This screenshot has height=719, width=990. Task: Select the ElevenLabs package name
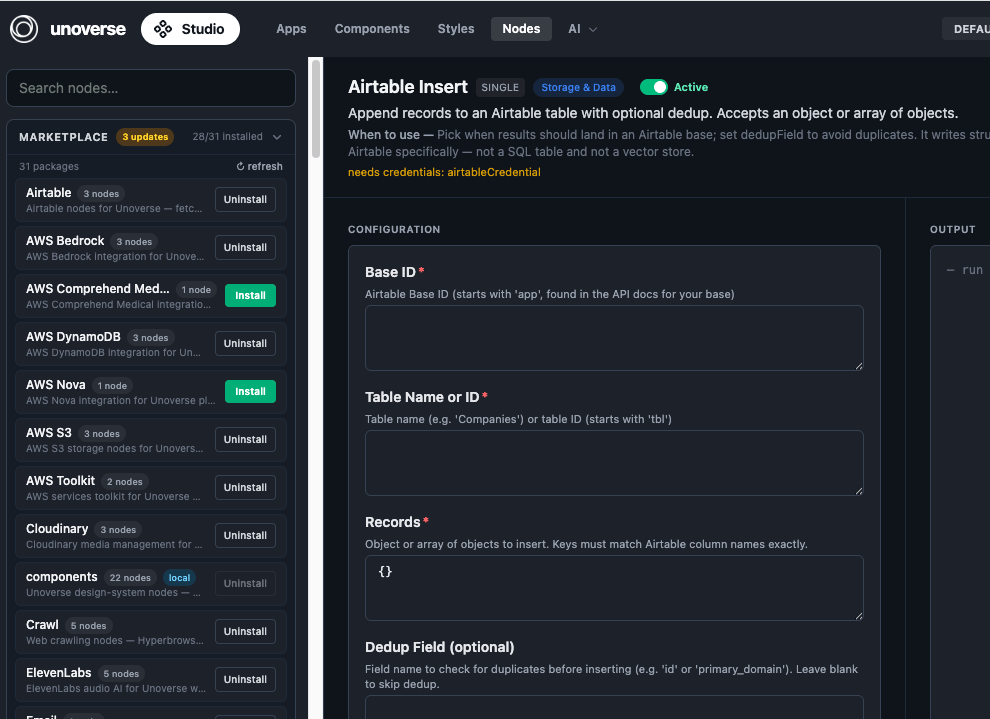pos(59,672)
